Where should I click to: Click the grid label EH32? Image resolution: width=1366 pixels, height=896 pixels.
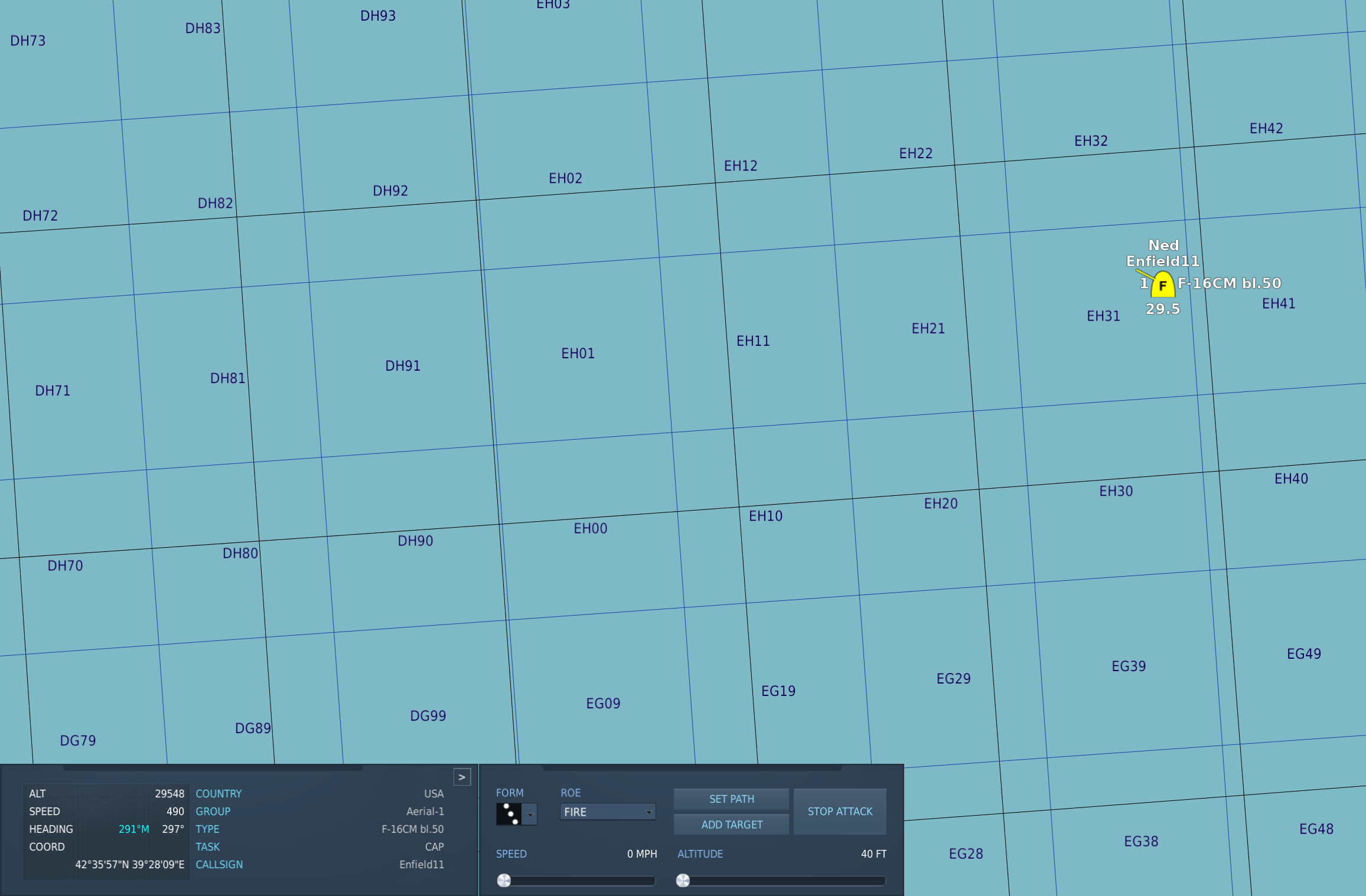[1091, 142]
